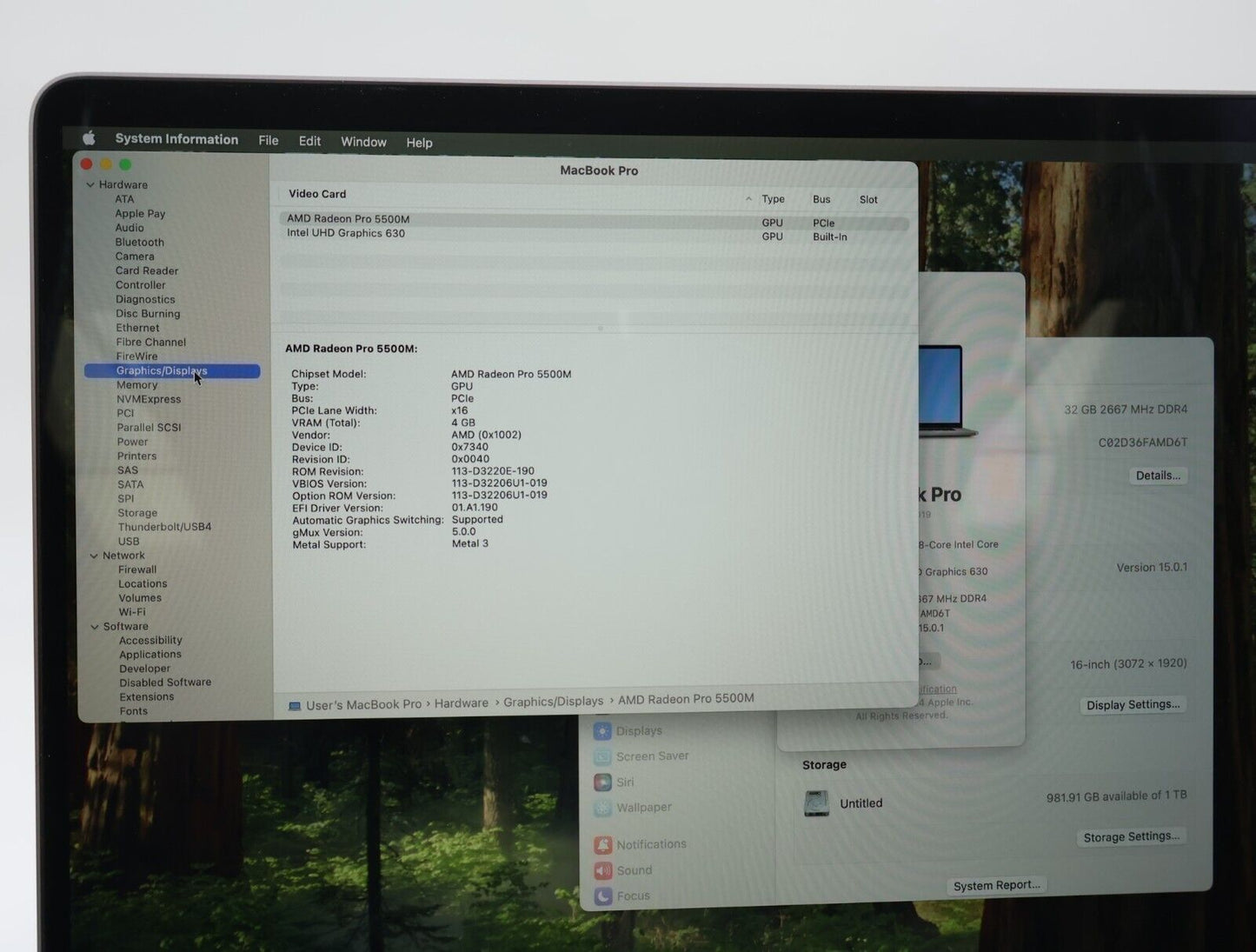
Task: Click Storage Settings... button
Action: coord(1132,837)
